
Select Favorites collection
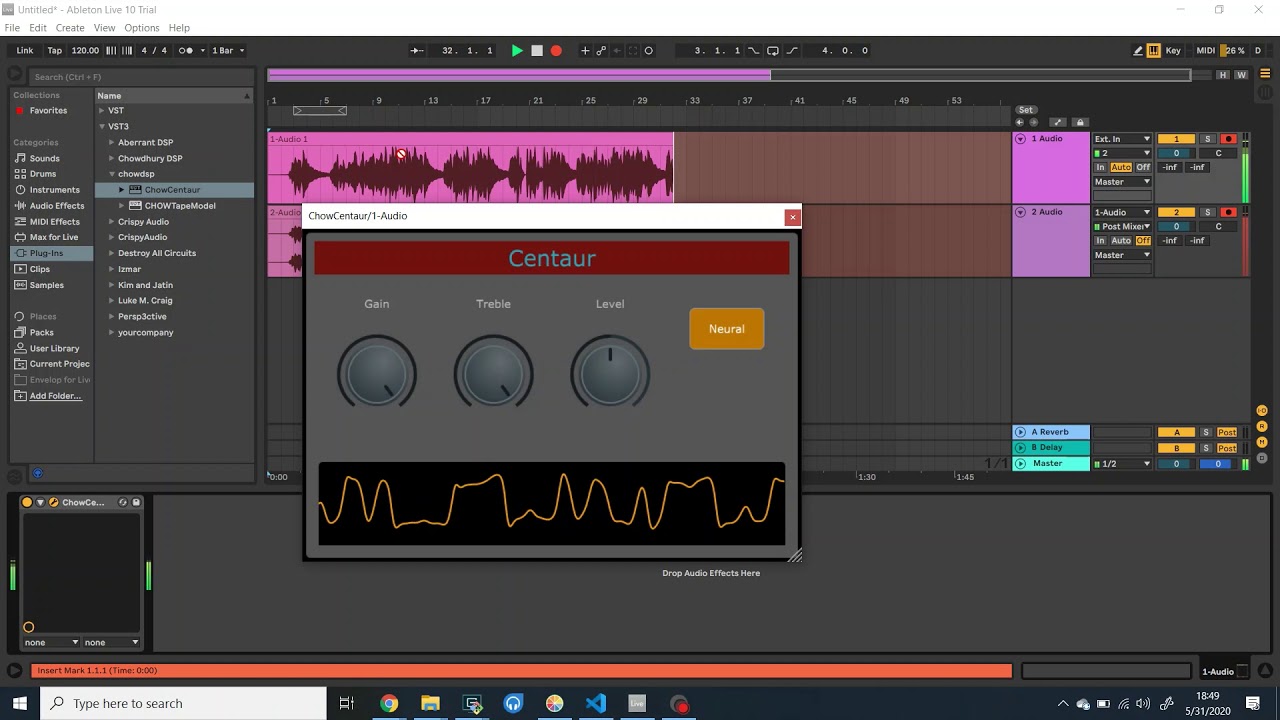48,111
